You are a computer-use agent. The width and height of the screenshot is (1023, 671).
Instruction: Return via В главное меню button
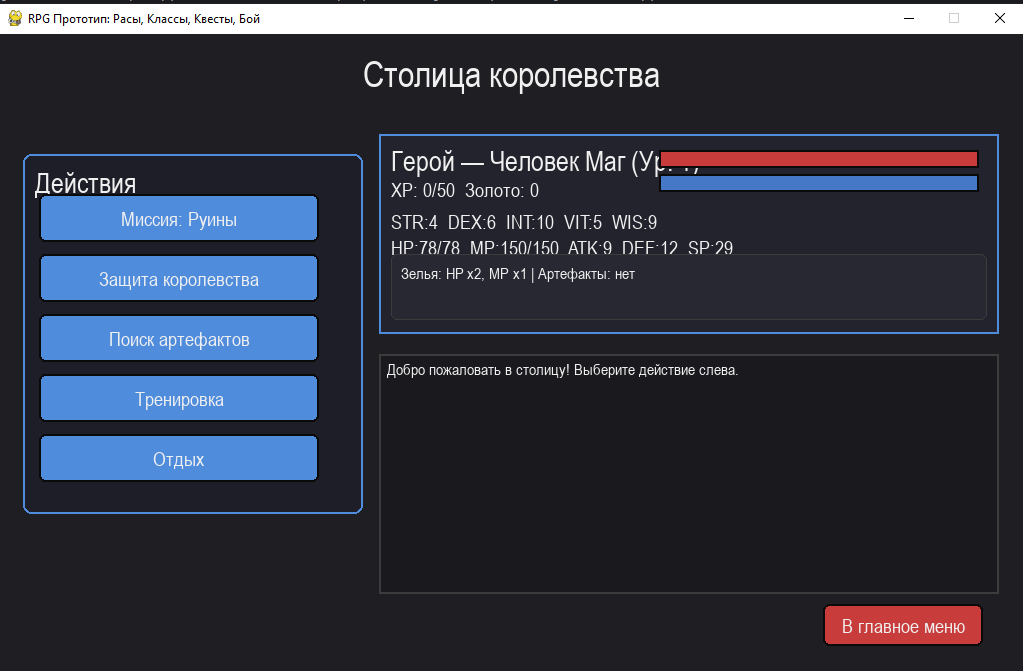point(902,625)
